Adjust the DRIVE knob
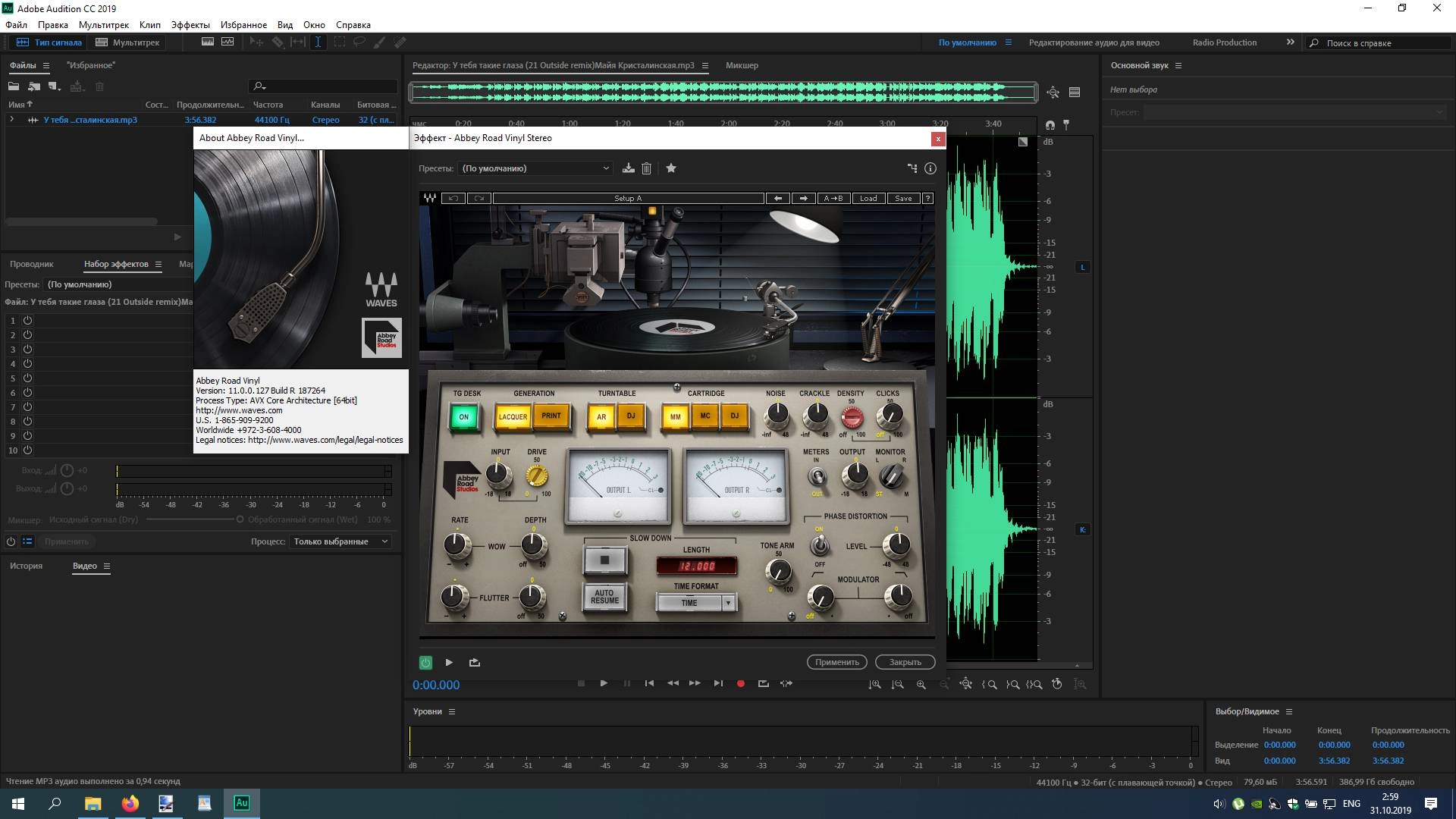The image size is (1456, 819). point(537,475)
